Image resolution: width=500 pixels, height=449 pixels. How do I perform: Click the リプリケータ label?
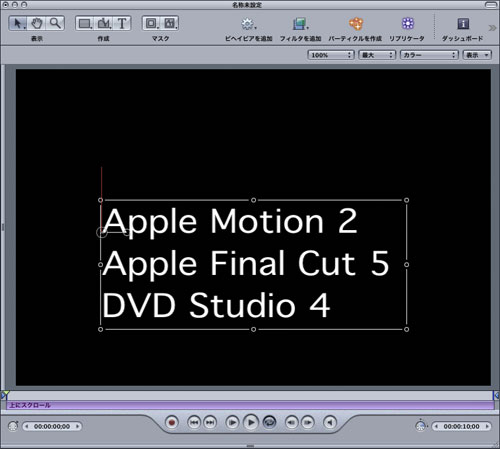coord(407,39)
